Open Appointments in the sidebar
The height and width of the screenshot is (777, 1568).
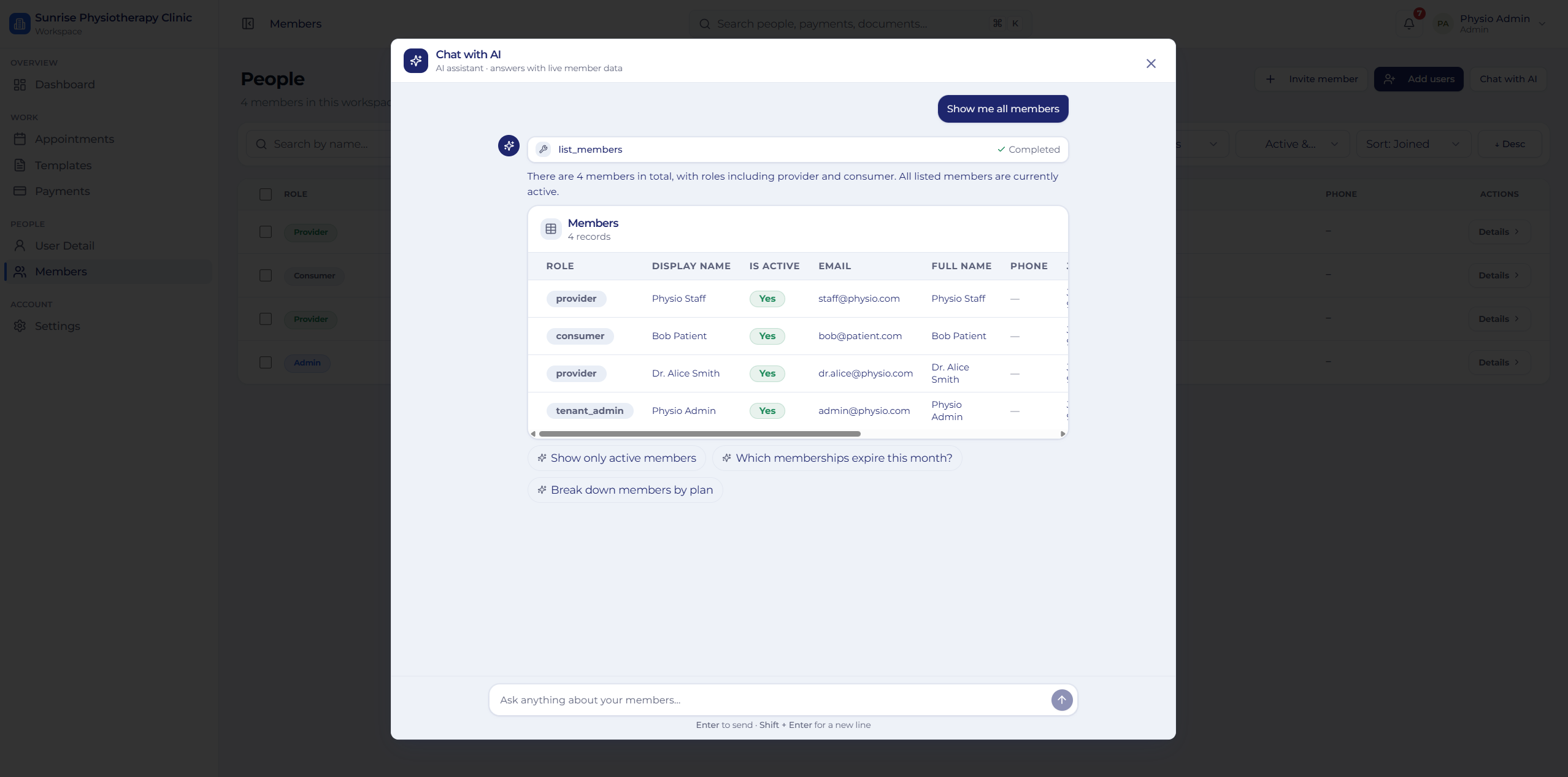click(109, 139)
